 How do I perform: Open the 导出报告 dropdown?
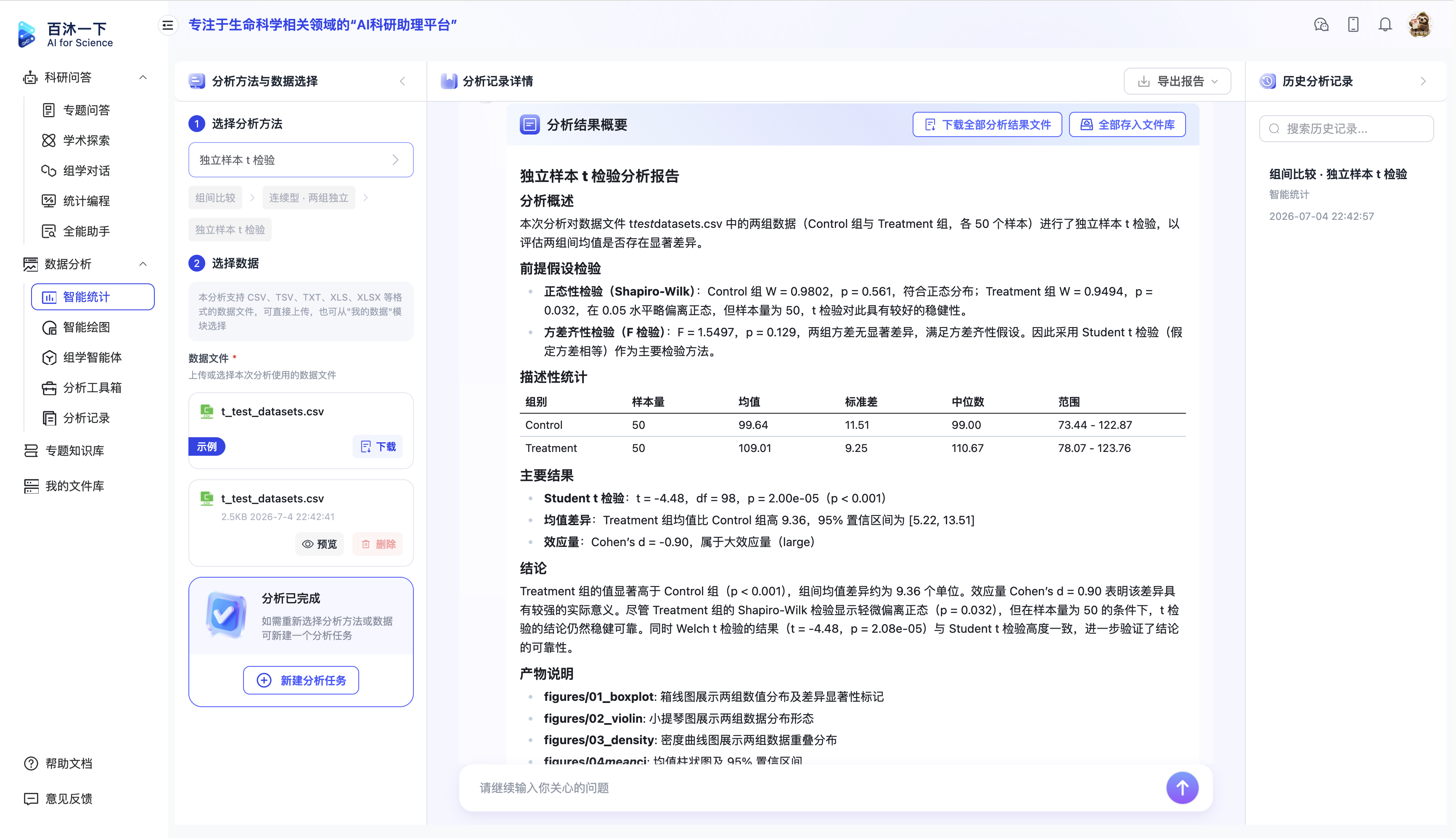1177,81
